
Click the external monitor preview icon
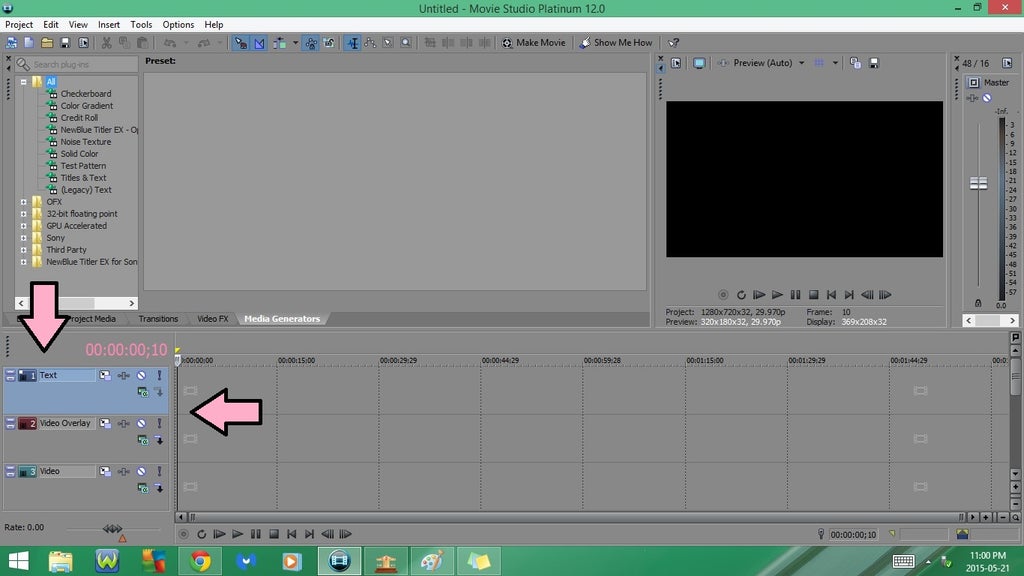pos(699,63)
